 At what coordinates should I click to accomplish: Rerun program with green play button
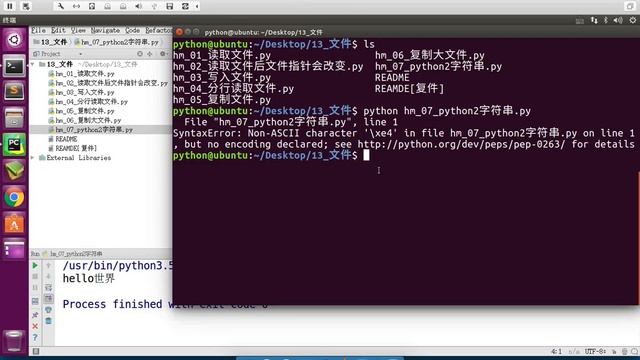click(35, 266)
